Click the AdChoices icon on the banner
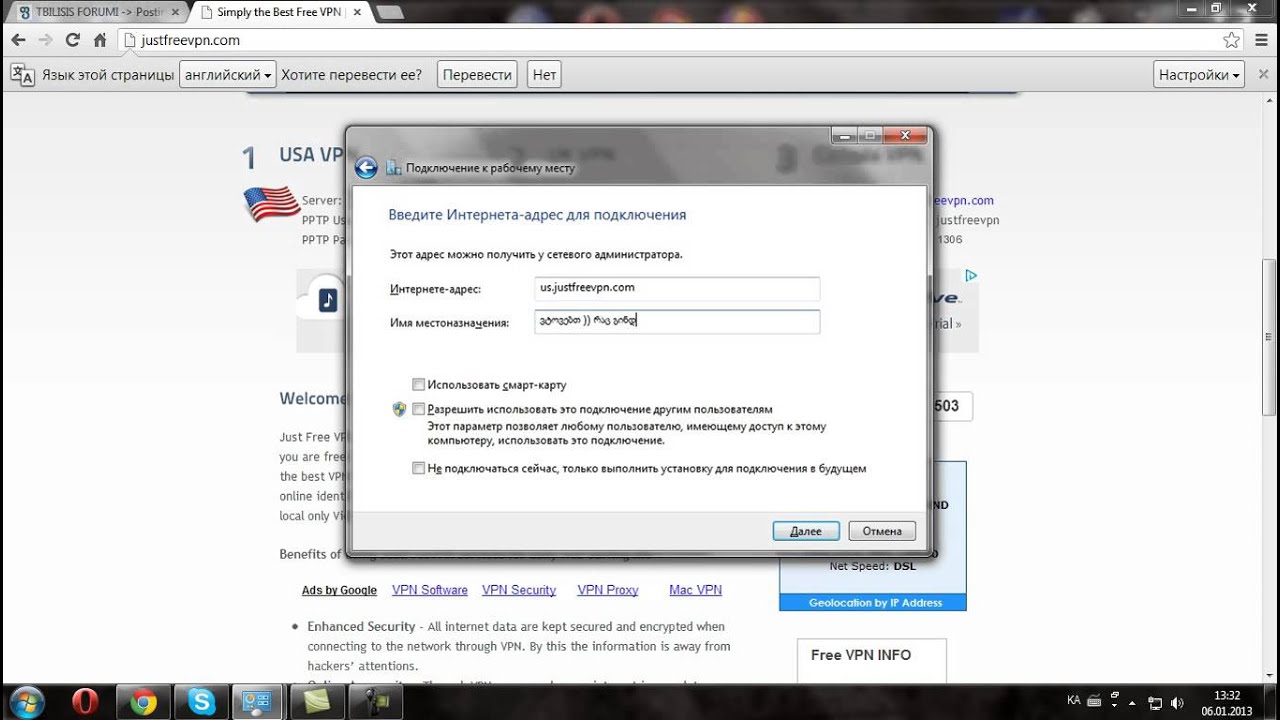This screenshot has width=1280, height=720. coord(970,275)
